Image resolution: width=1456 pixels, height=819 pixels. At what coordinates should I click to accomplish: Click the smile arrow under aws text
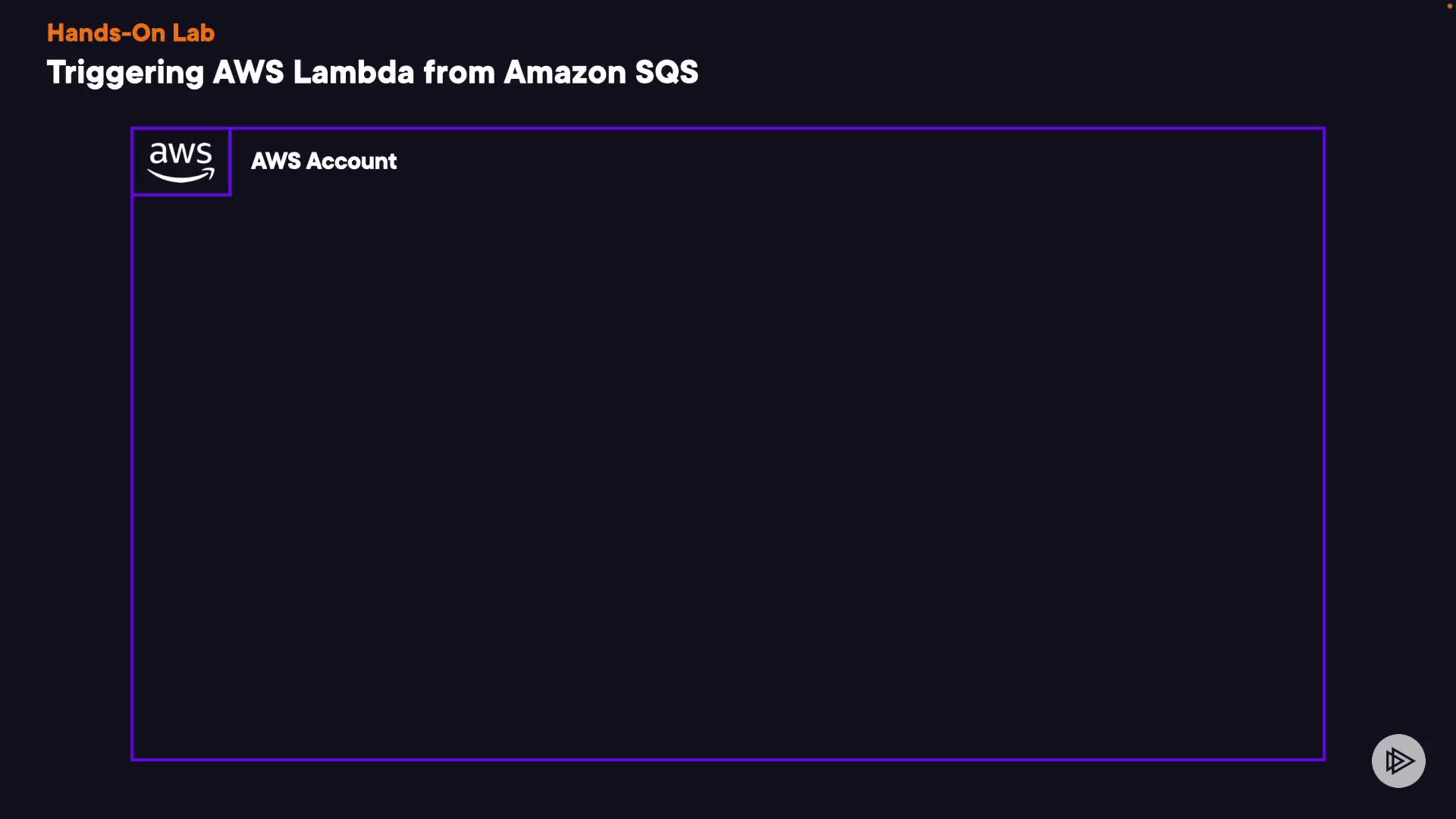point(181,177)
